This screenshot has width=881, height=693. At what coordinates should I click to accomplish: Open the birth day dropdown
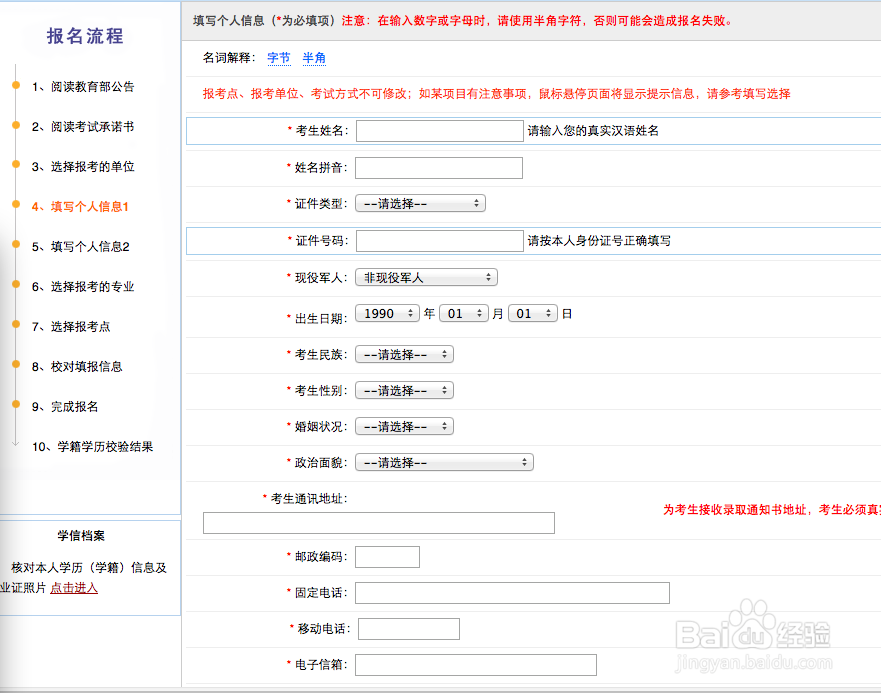tap(532, 313)
